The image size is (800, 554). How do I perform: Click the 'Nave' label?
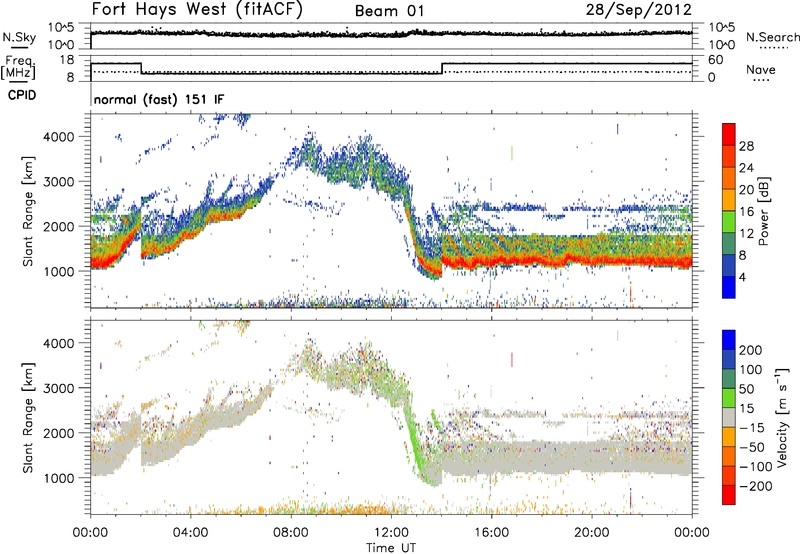pyautogui.click(x=760, y=70)
